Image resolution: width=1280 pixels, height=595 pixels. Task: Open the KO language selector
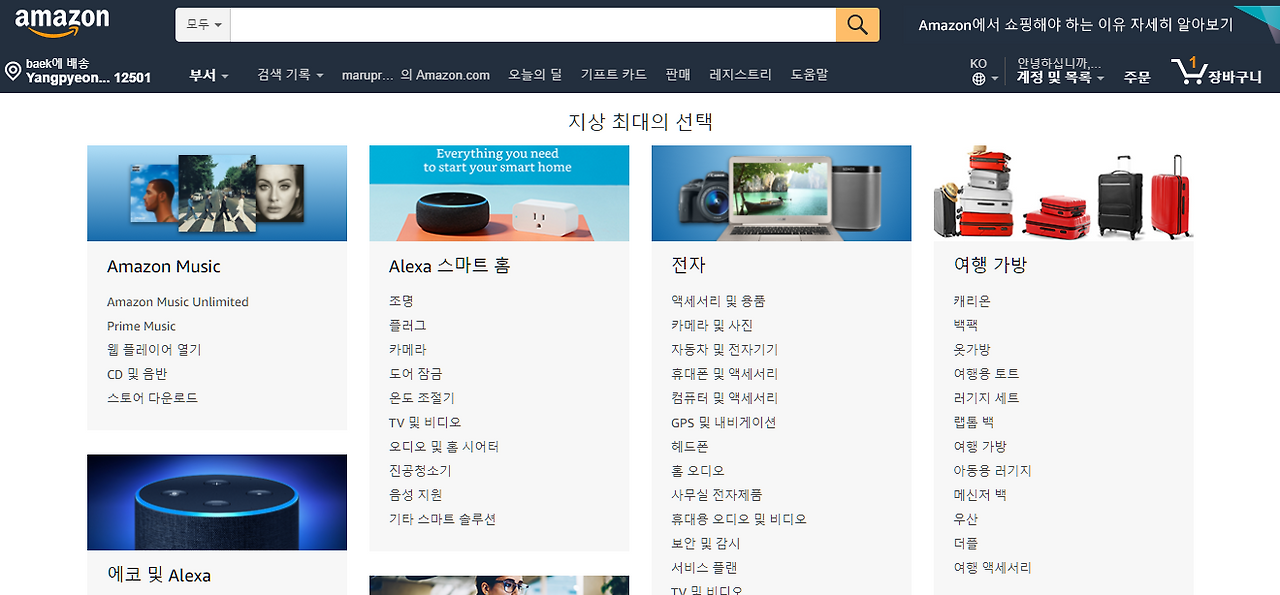pos(978,64)
